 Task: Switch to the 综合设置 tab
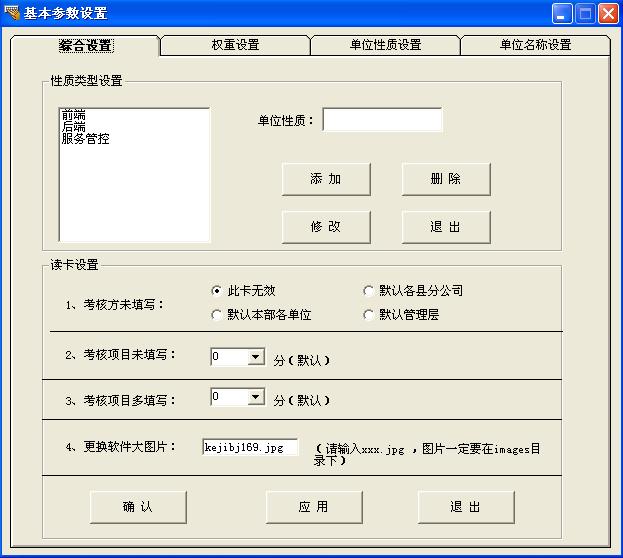point(85,45)
